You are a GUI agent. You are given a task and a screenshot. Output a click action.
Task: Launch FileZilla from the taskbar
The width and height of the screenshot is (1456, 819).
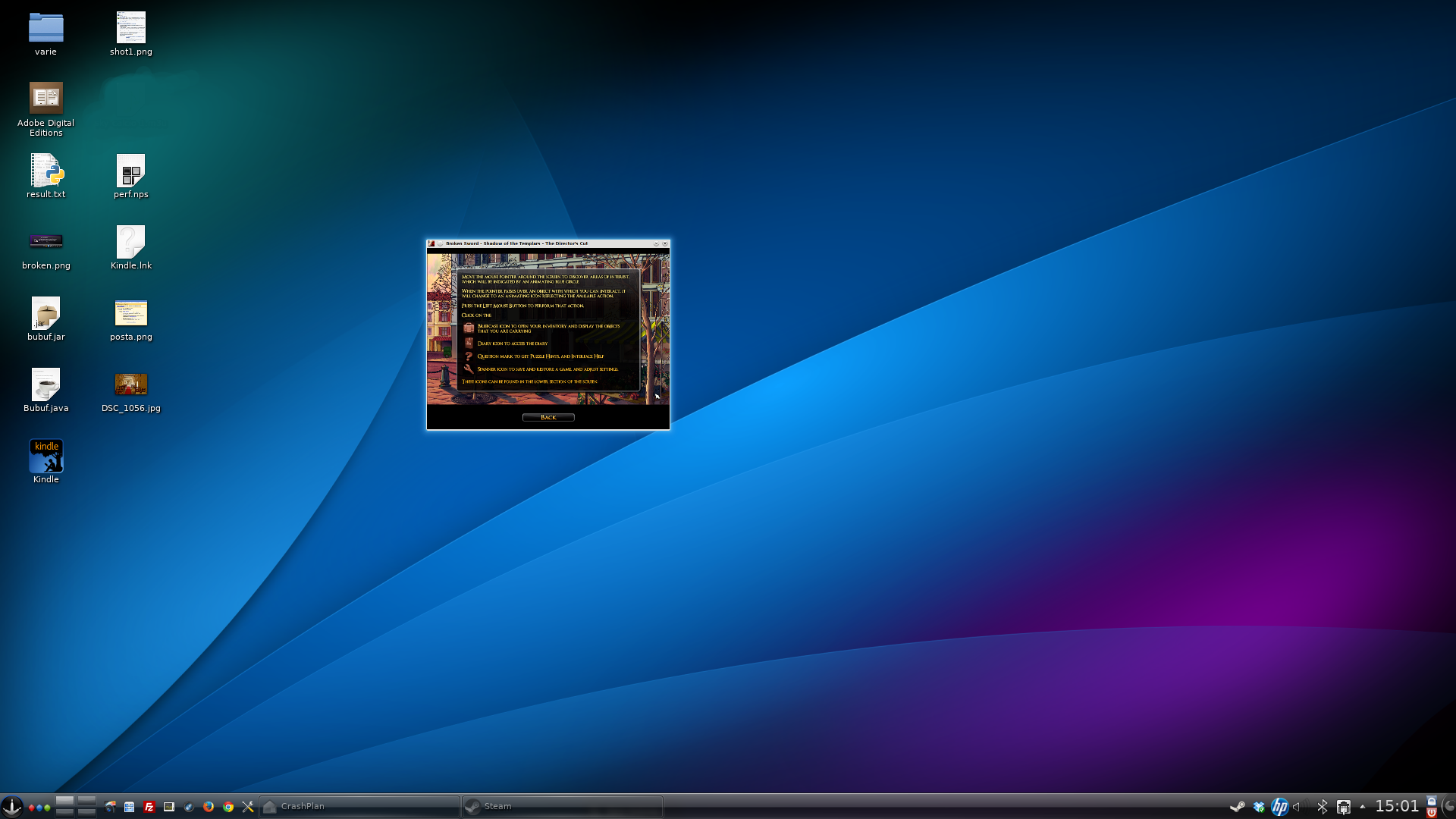pyautogui.click(x=149, y=807)
